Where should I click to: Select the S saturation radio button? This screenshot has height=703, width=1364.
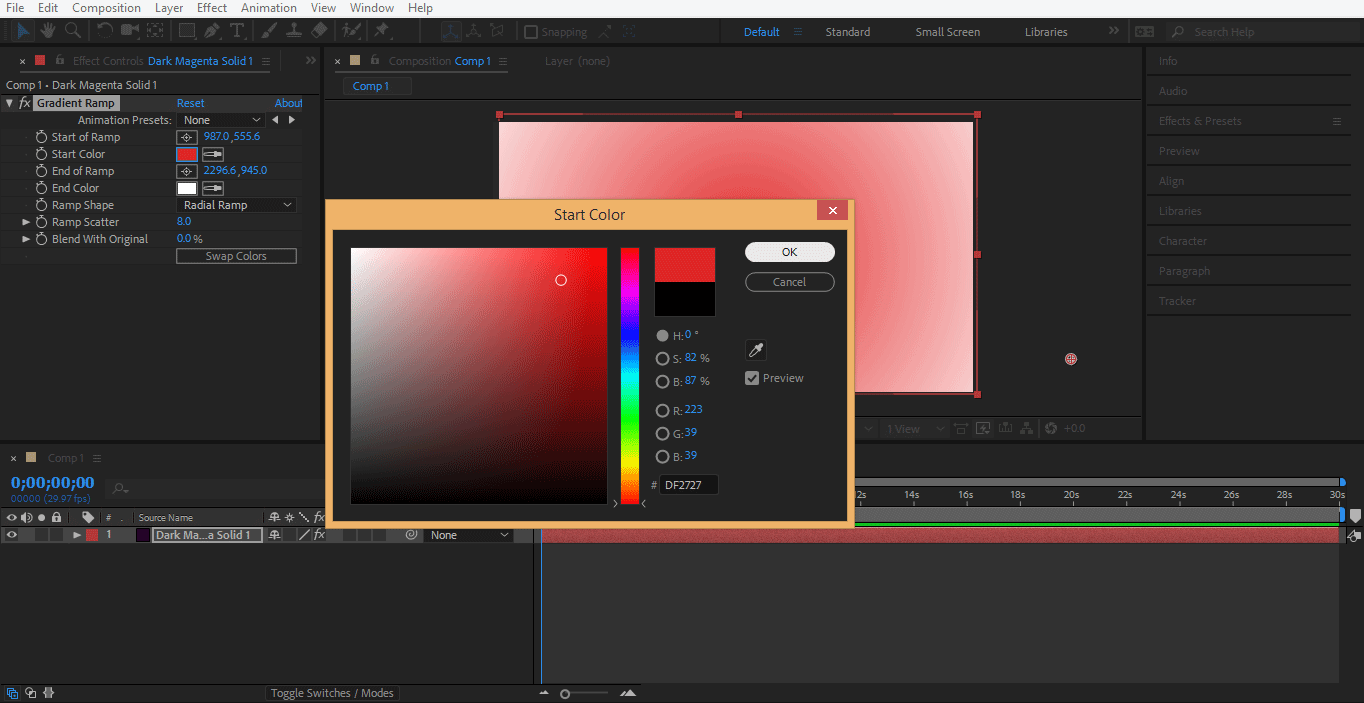click(662, 358)
